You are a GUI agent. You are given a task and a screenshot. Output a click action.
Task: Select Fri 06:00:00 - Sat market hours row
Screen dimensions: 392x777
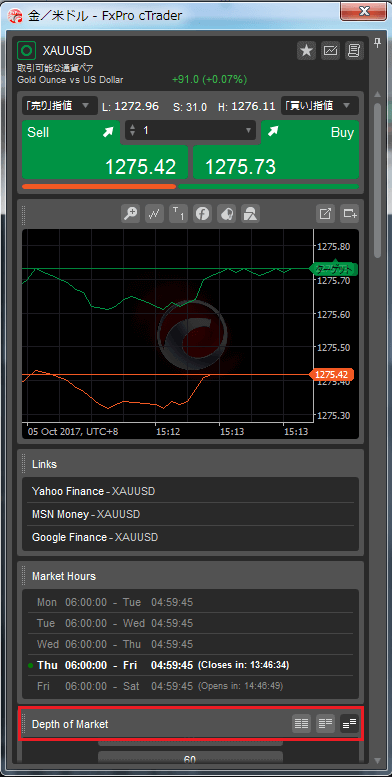pyautogui.click(x=190, y=686)
